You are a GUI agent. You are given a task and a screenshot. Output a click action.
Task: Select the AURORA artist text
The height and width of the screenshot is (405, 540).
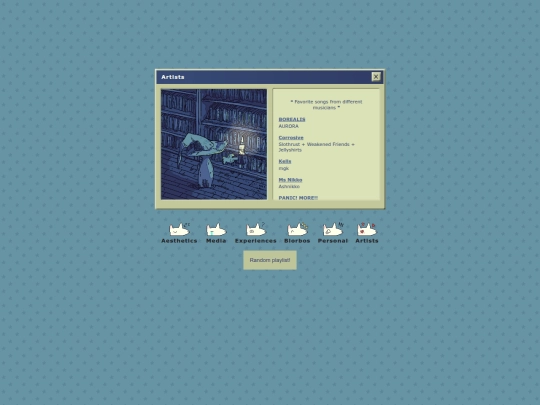pos(289,126)
